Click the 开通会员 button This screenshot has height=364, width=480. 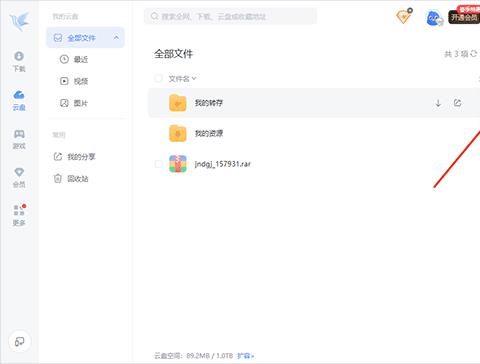coord(464,17)
